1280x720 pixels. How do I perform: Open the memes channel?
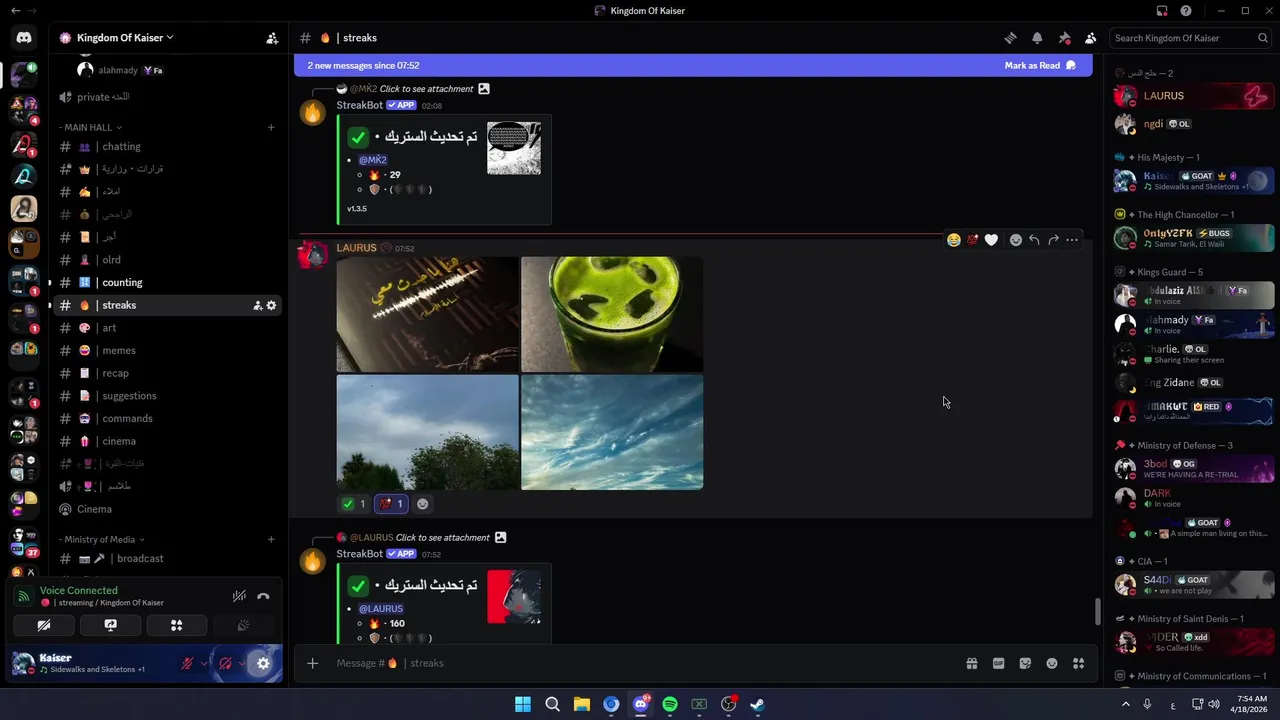tap(166, 351)
